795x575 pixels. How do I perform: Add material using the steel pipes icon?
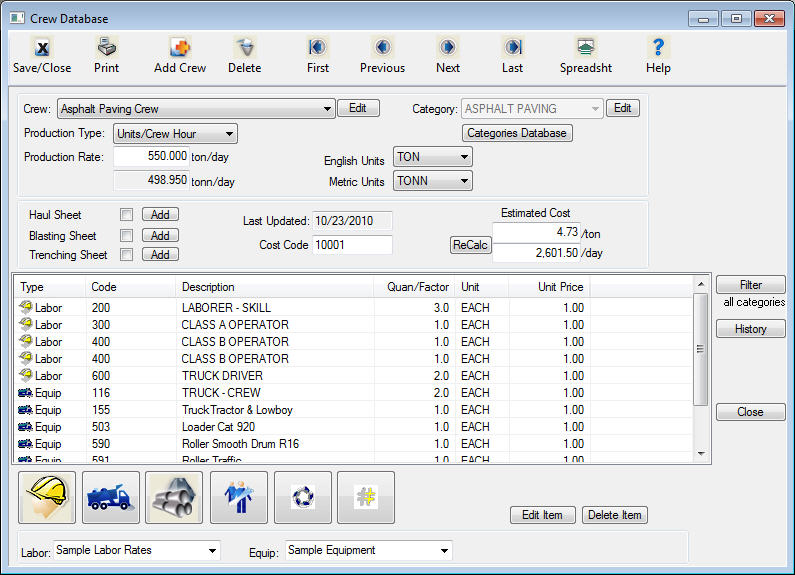point(174,497)
